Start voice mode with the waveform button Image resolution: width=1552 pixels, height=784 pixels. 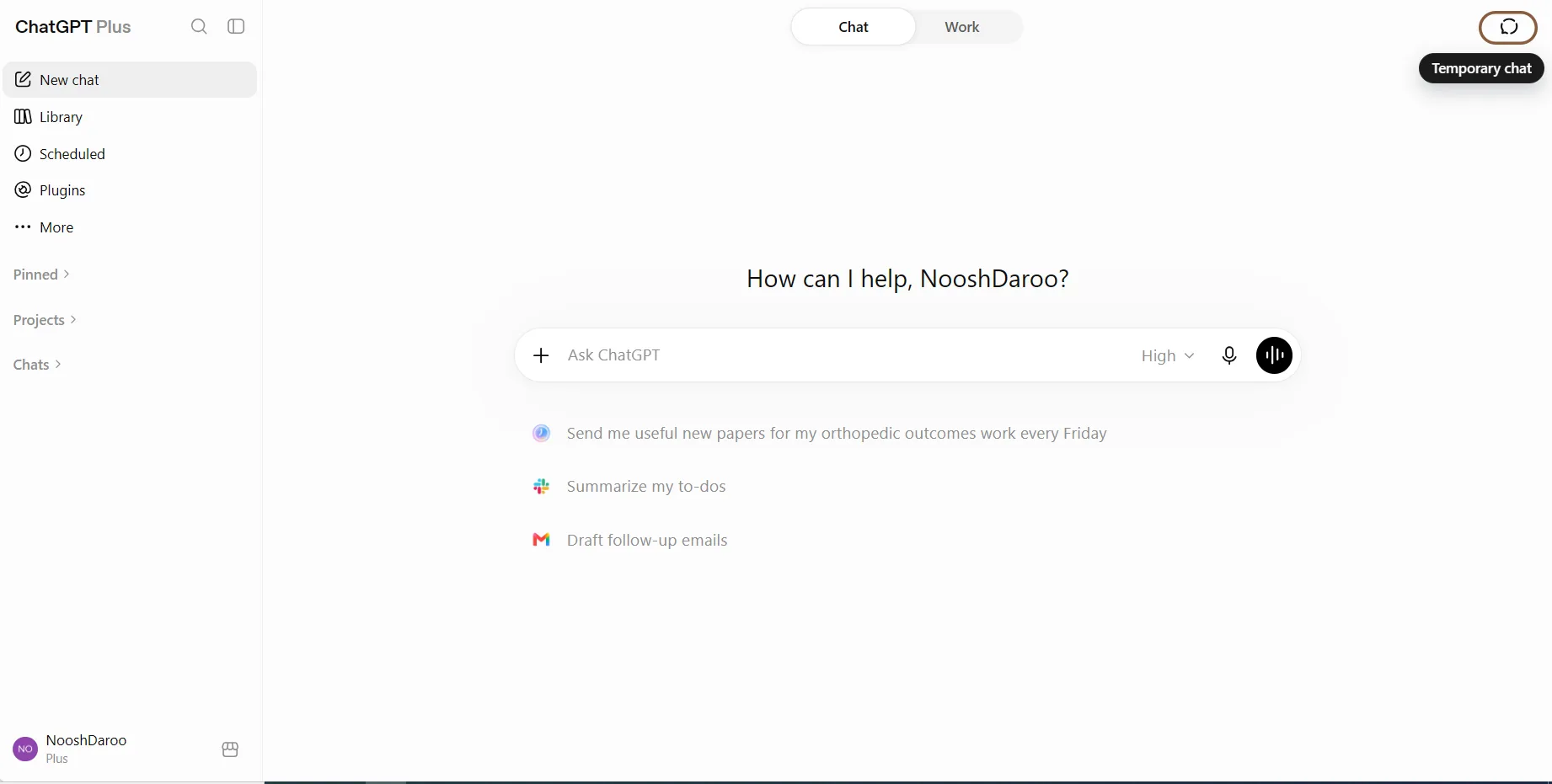point(1274,355)
